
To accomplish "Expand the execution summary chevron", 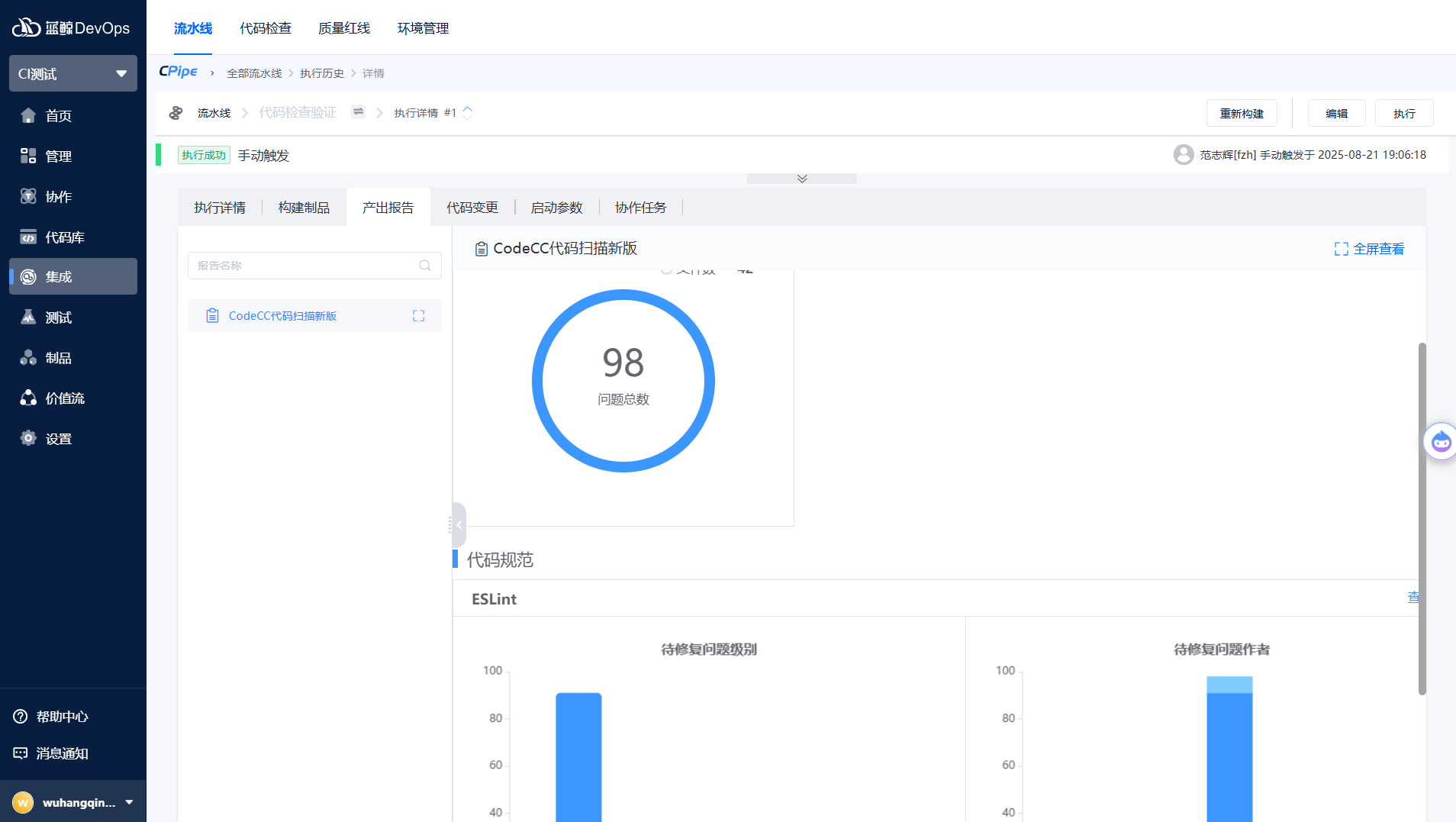I will (802, 179).
